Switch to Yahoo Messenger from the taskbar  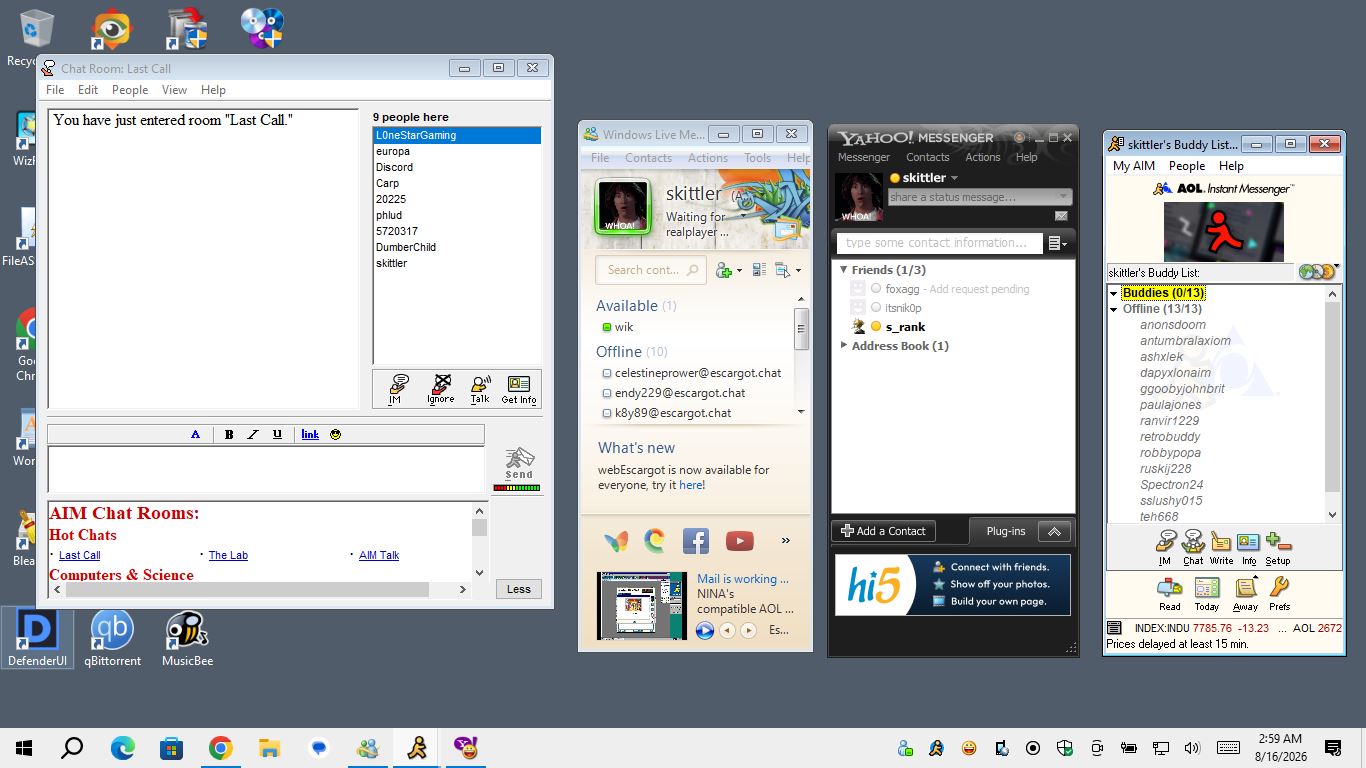pyautogui.click(x=466, y=748)
